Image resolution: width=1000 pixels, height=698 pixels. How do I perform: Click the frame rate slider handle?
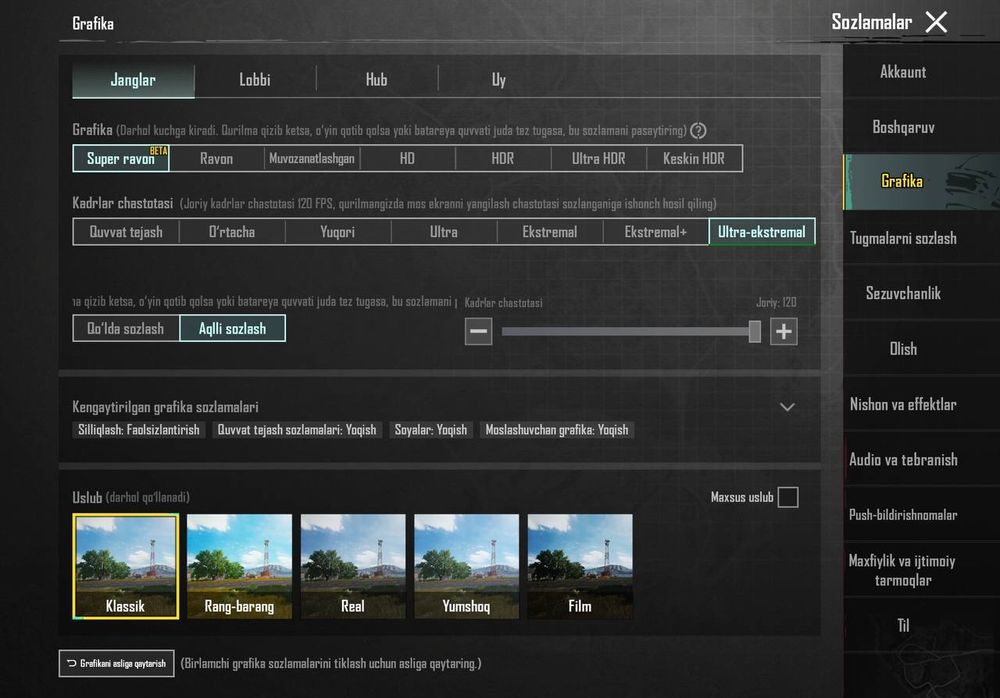point(754,331)
